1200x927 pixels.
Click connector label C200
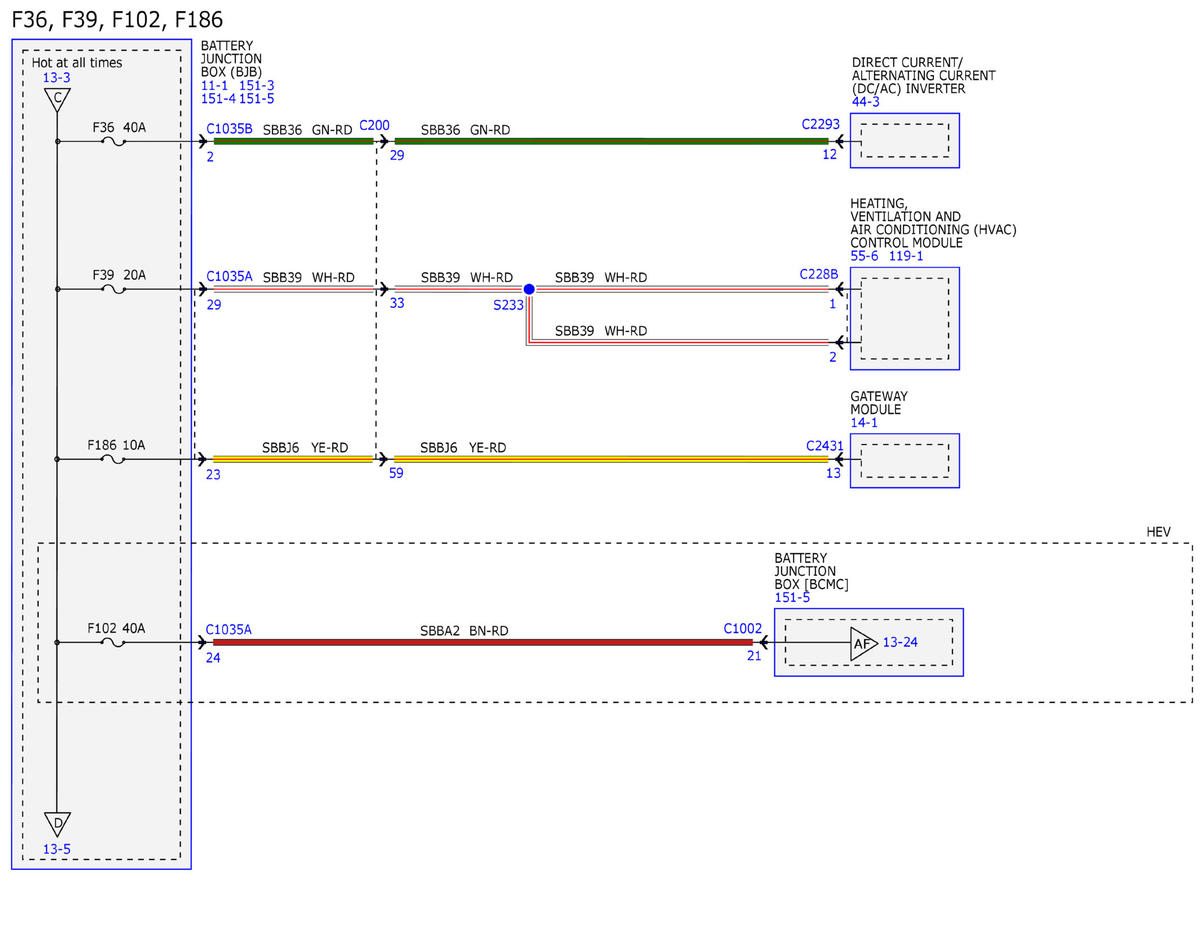(374, 125)
